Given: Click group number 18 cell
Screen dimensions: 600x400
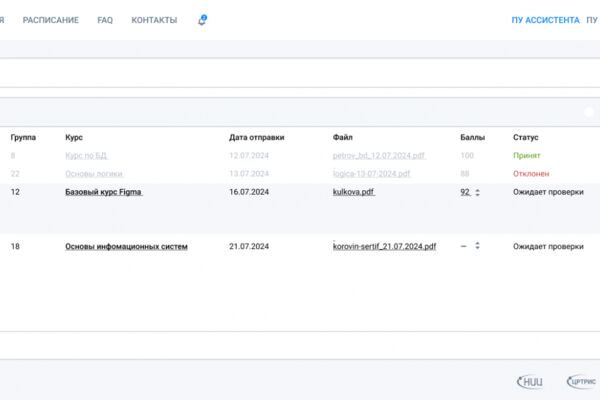Looking at the screenshot, I should [15, 246].
